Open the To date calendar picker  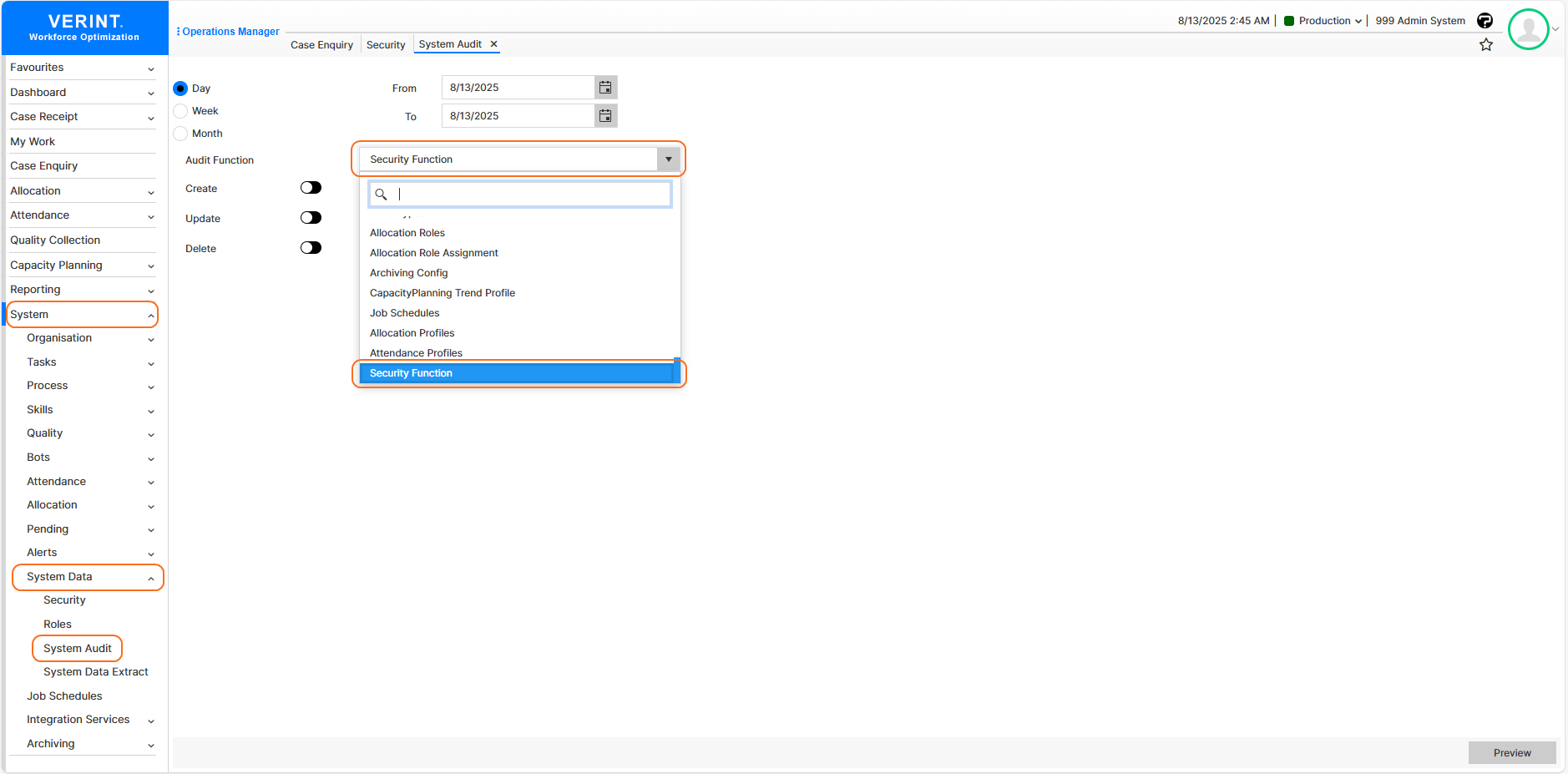(605, 116)
